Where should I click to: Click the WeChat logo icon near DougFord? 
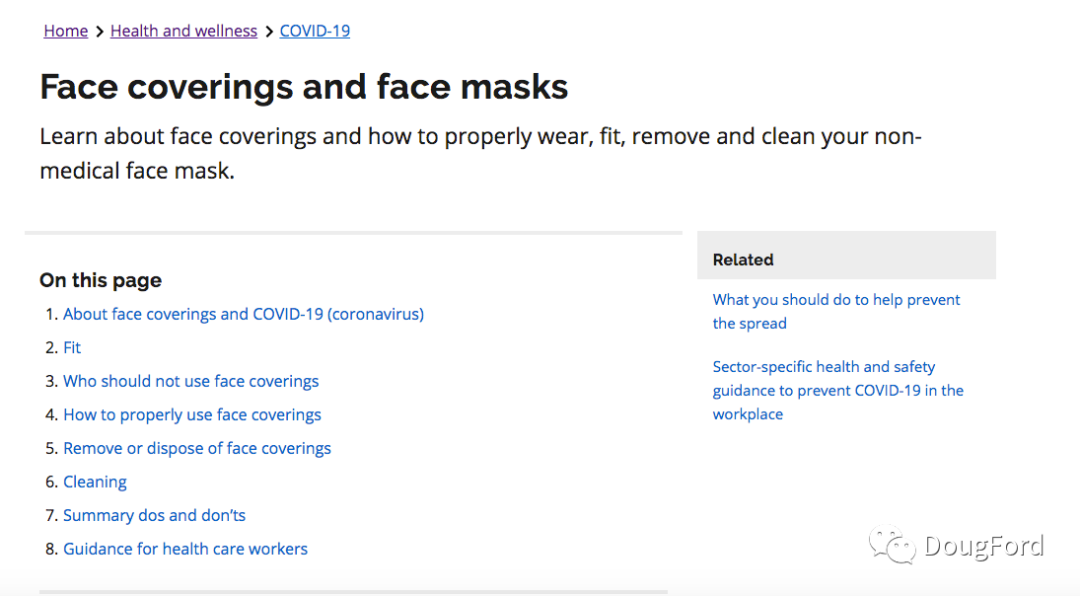[x=892, y=544]
